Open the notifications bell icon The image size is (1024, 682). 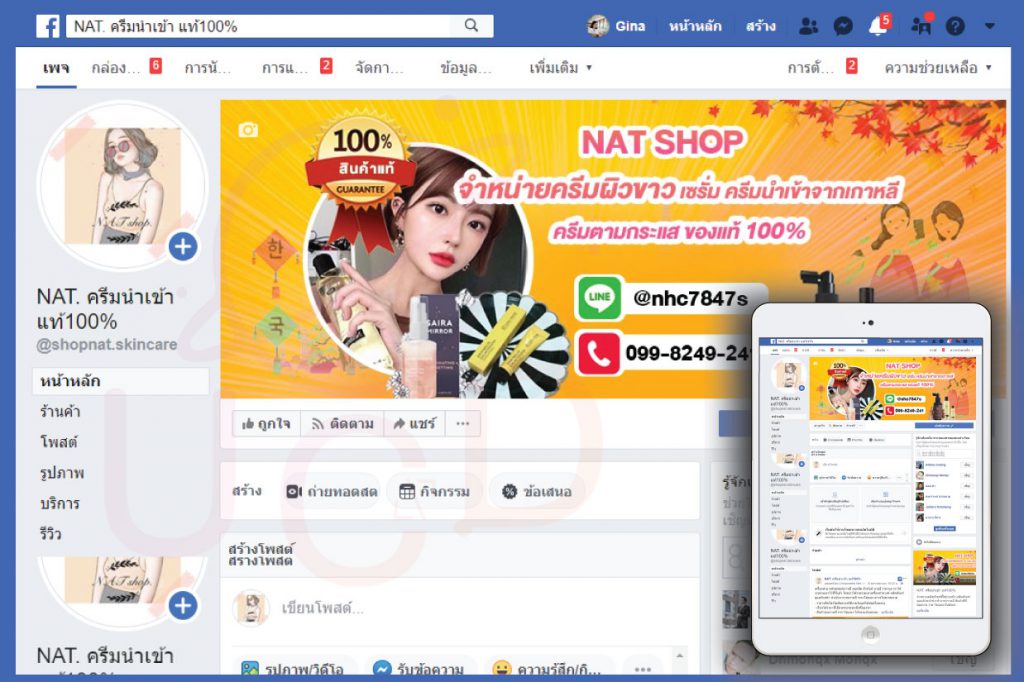pos(878,26)
